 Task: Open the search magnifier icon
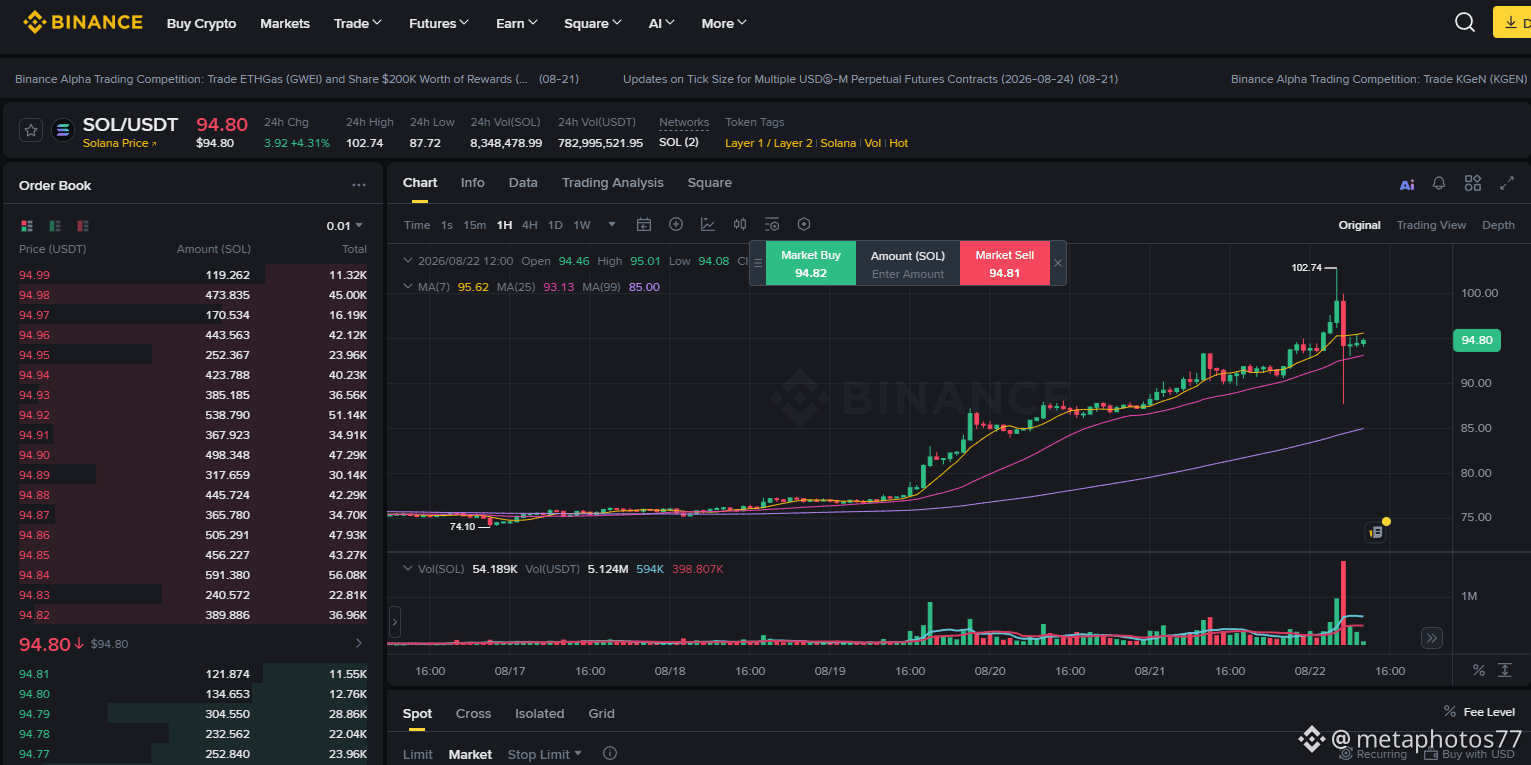click(1465, 22)
